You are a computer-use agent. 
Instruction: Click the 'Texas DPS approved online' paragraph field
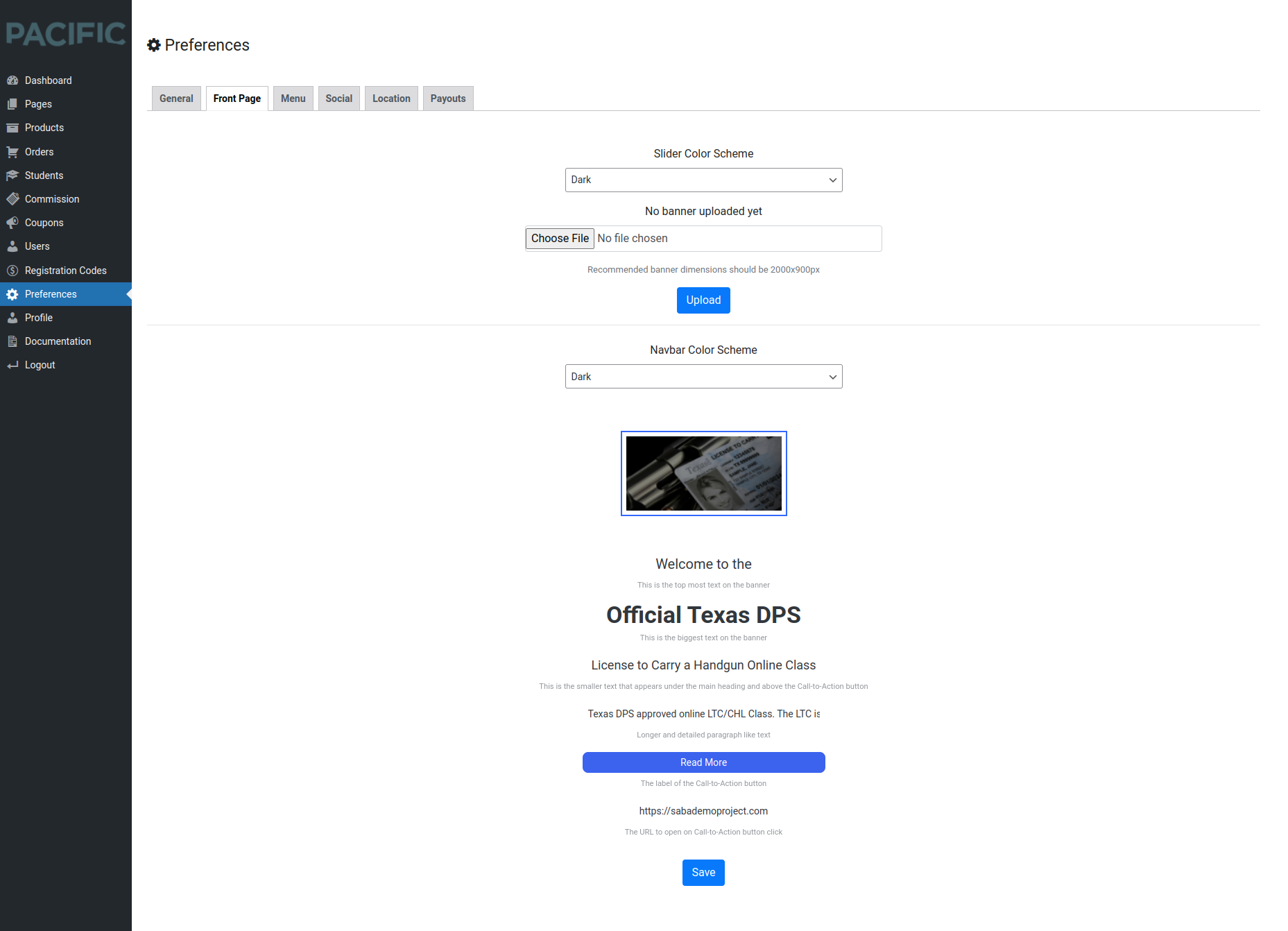[x=703, y=714]
